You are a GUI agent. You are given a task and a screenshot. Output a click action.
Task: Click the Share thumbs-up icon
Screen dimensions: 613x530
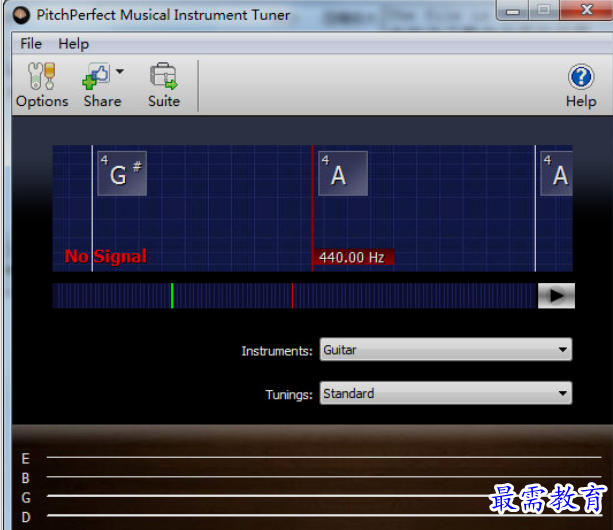tap(96, 76)
